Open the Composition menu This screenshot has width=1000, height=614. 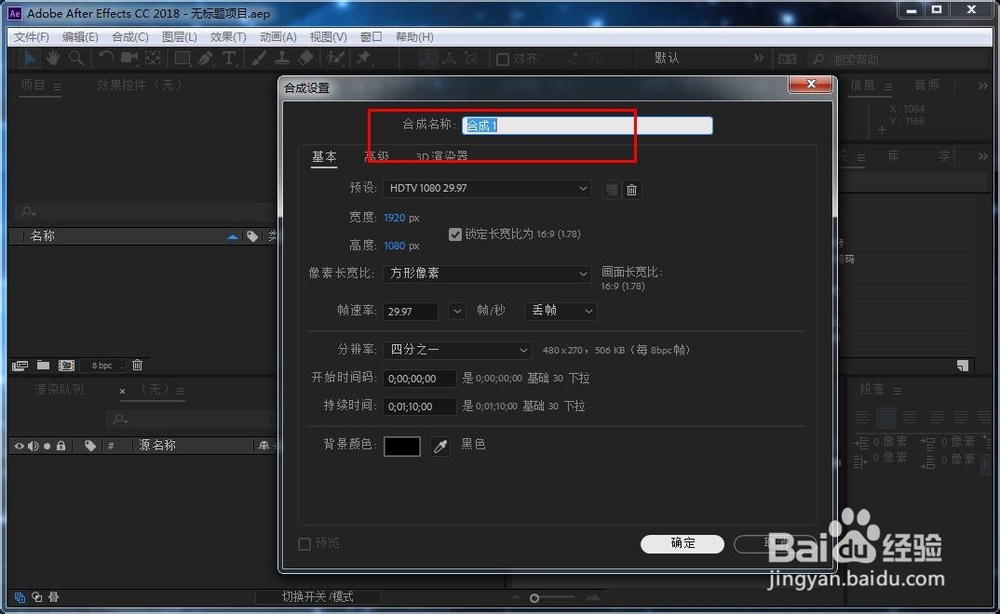pyautogui.click(x=130, y=37)
